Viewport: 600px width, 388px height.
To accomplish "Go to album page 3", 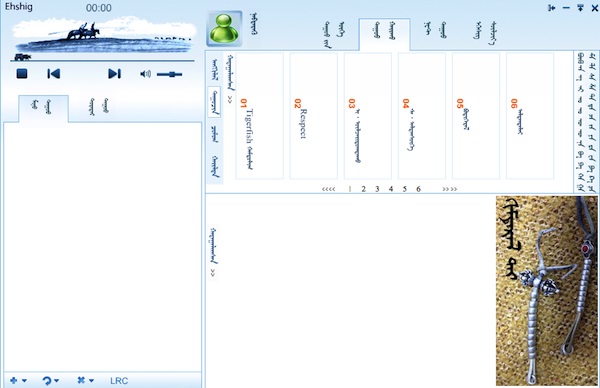I will [377, 189].
